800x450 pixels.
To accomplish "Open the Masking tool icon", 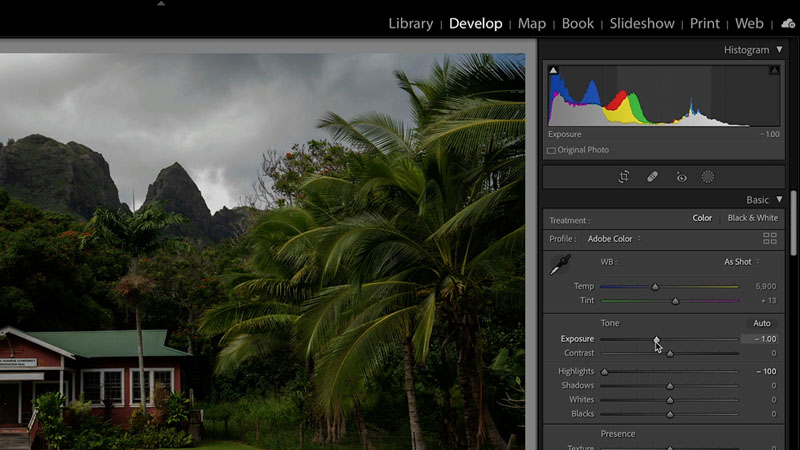I will tap(708, 177).
